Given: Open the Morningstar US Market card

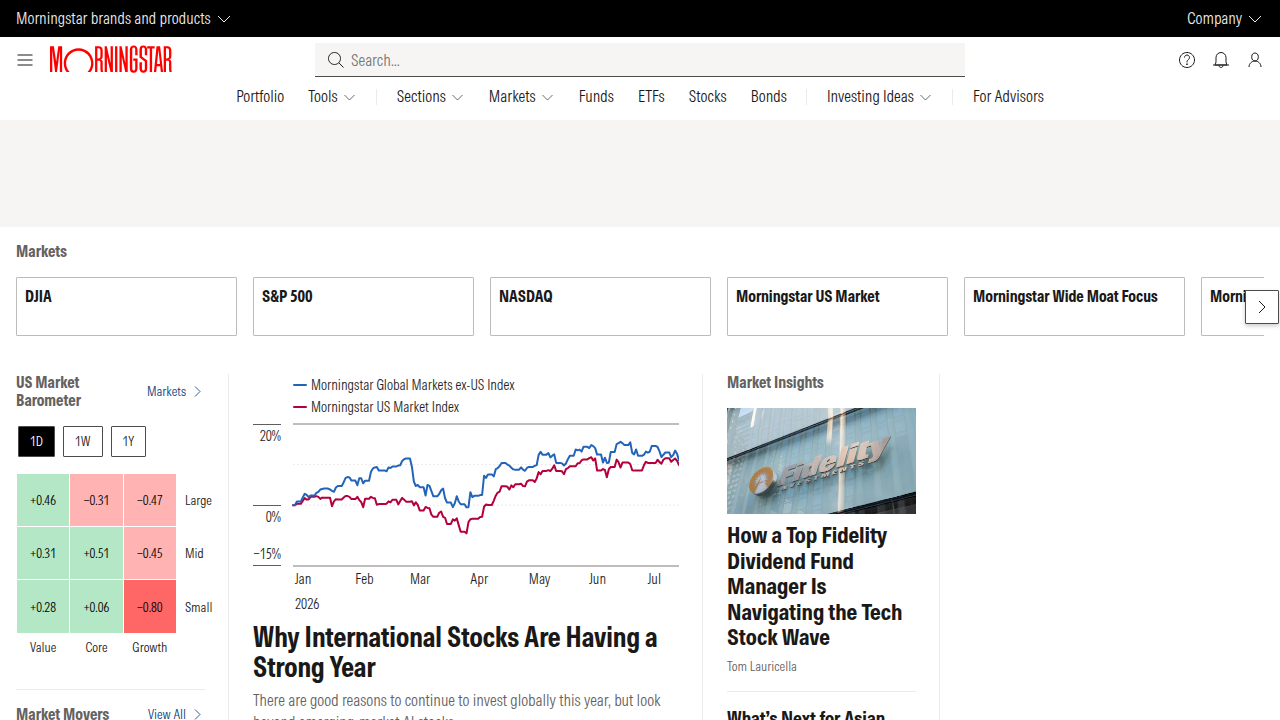Looking at the screenshot, I should coord(837,306).
